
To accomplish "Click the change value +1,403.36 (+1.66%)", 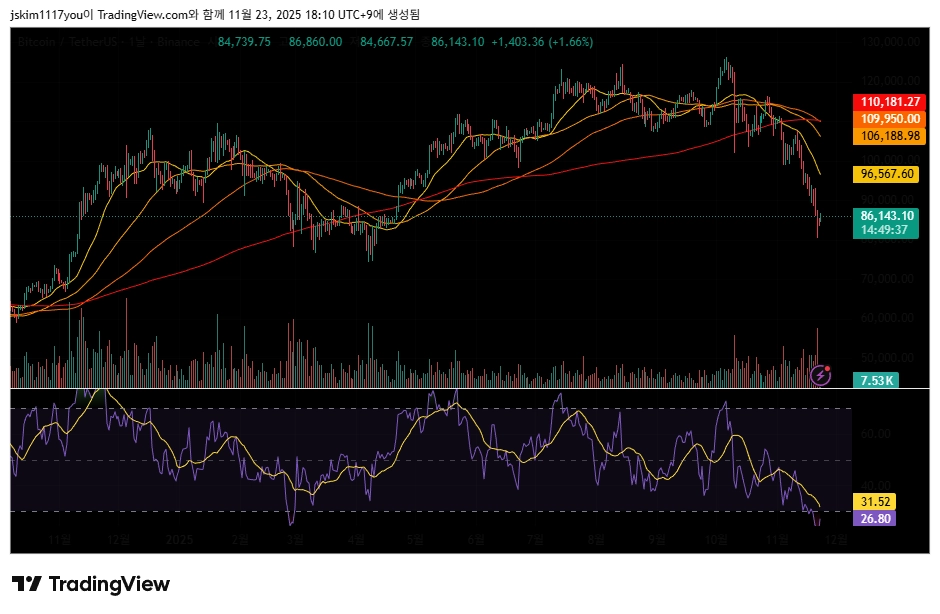I will point(542,42).
